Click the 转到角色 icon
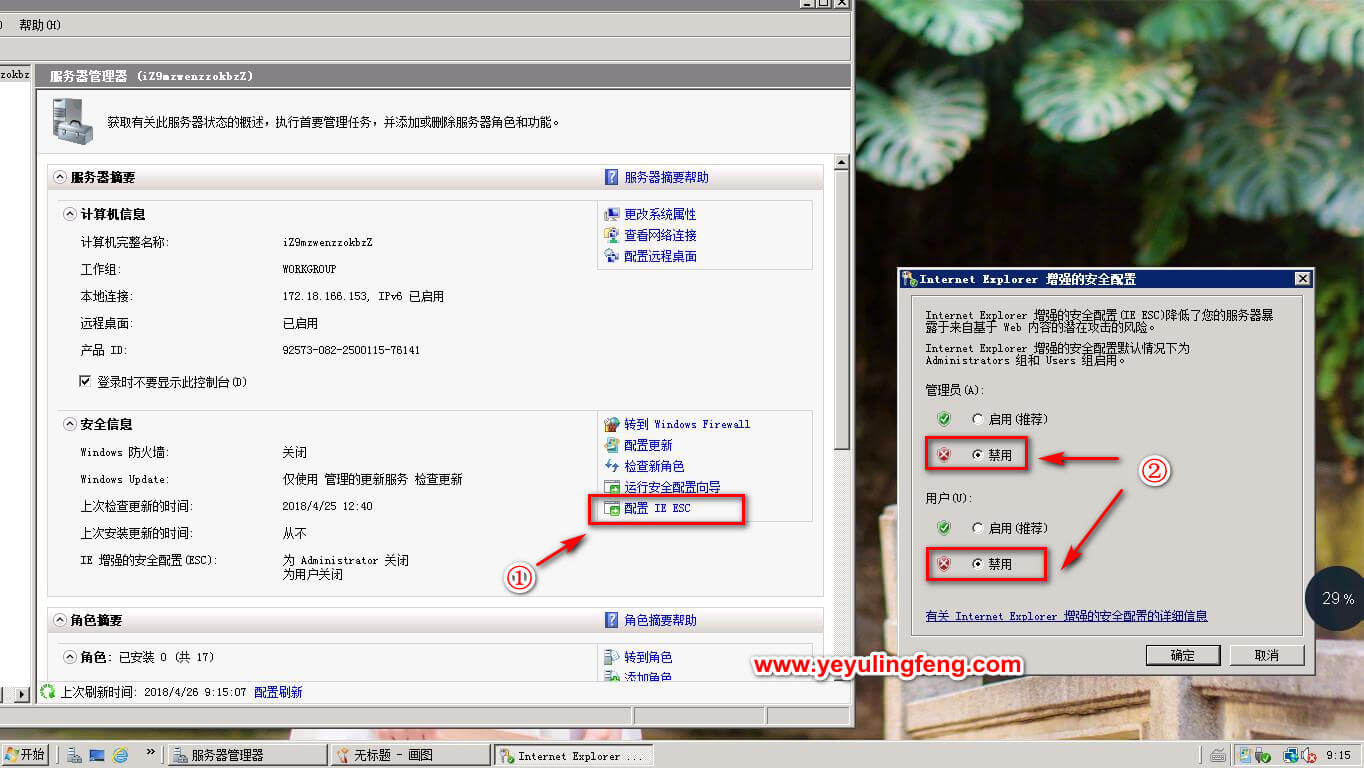 612,657
